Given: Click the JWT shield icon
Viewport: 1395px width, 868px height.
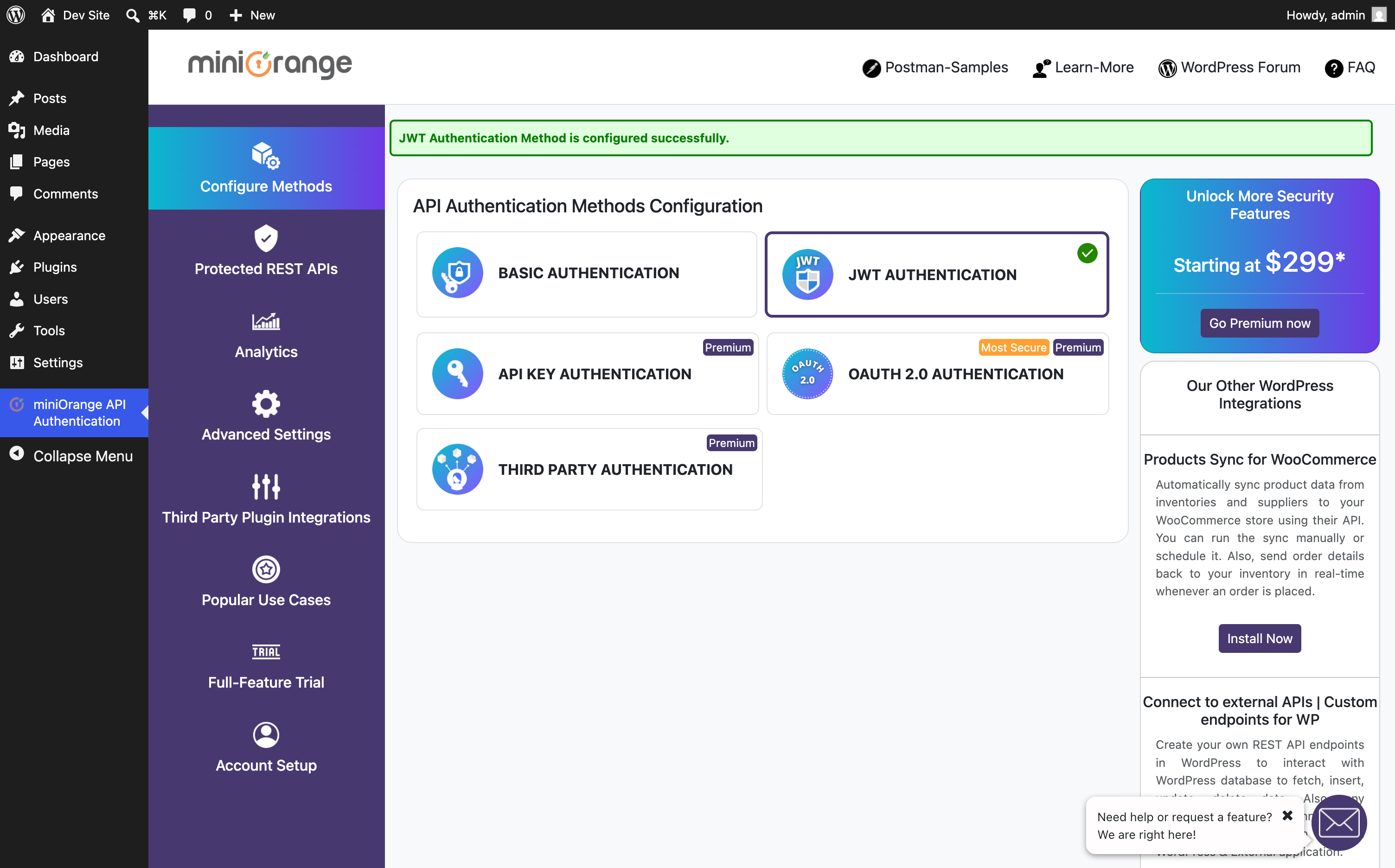Looking at the screenshot, I should pyautogui.click(x=808, y=274).
